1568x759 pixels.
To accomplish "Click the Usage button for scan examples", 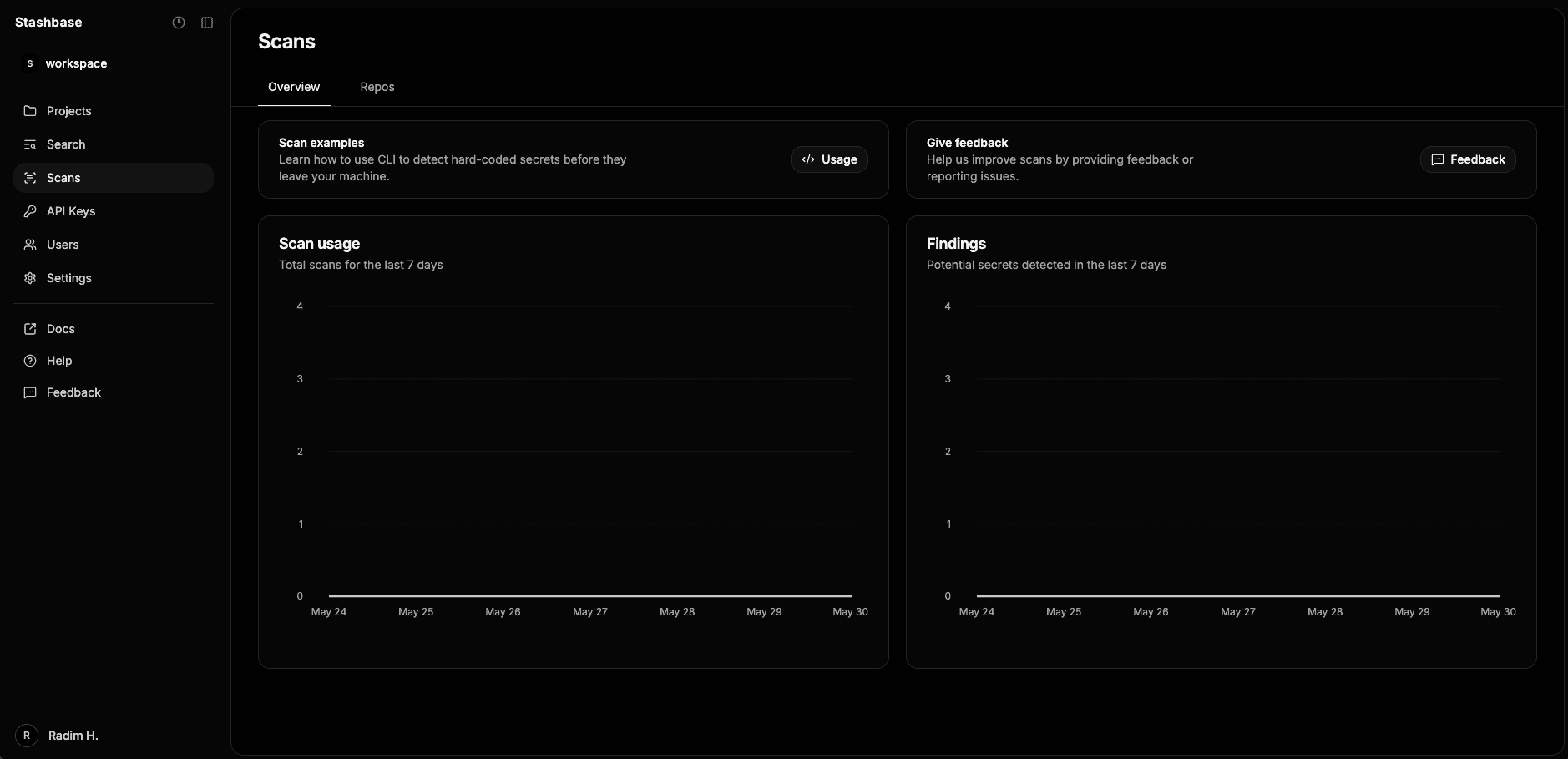I will coord(829,159).
